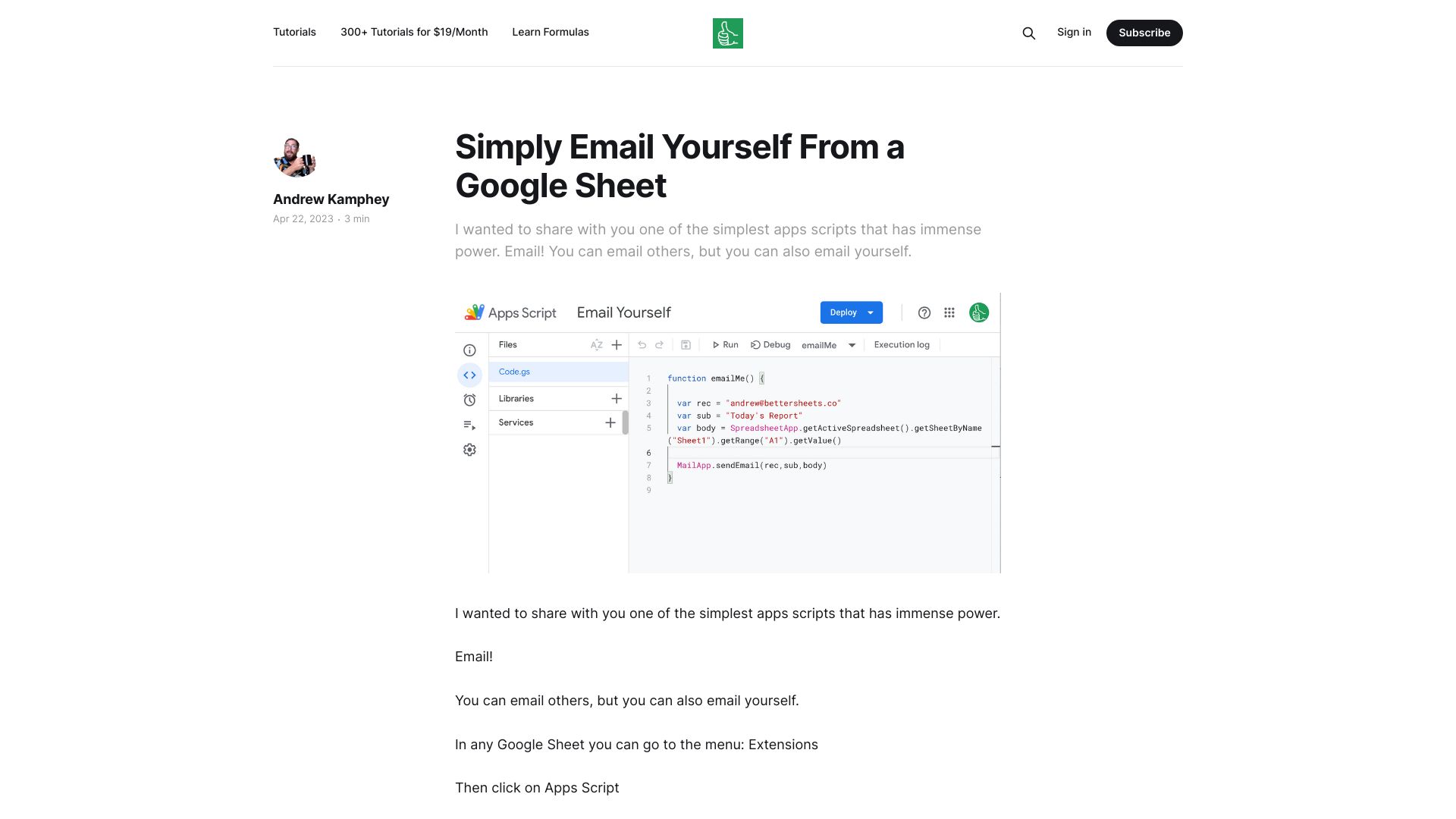Click the save project disk icon
1456x819 pixels.
(x=686, y=345)
